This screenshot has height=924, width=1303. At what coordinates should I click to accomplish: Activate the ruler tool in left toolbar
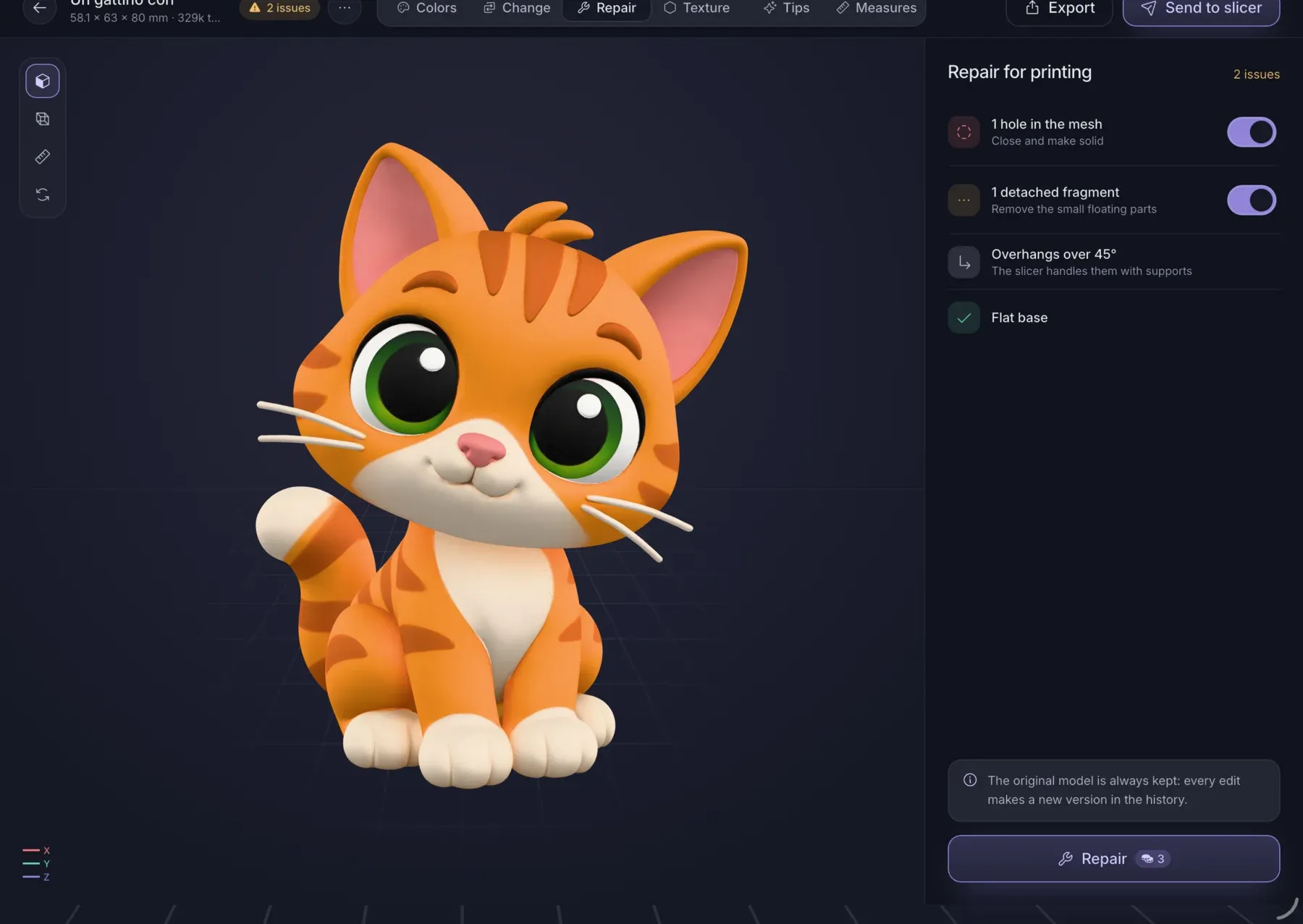coord(43,157)
